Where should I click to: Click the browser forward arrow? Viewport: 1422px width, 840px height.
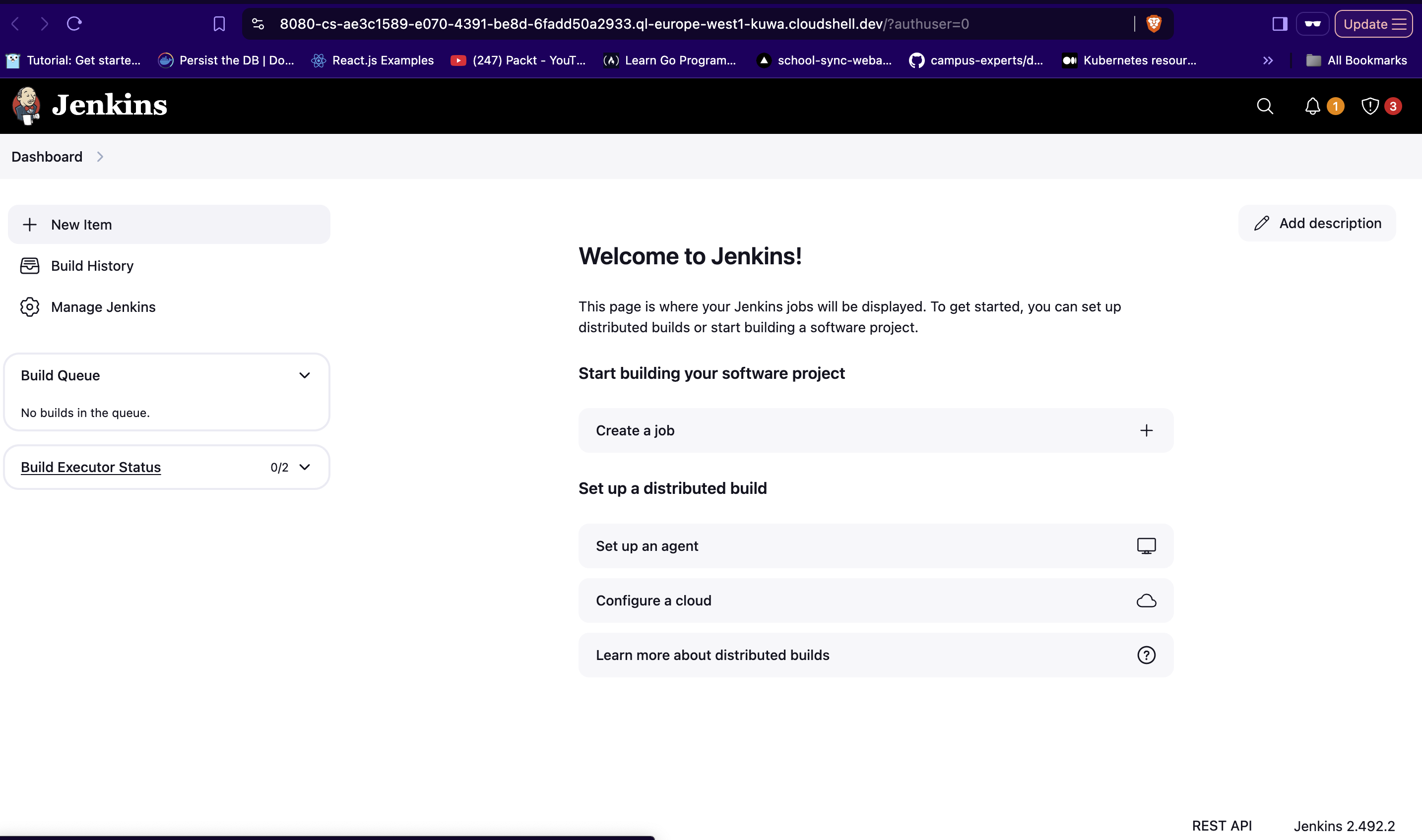[x=44, y=24]
